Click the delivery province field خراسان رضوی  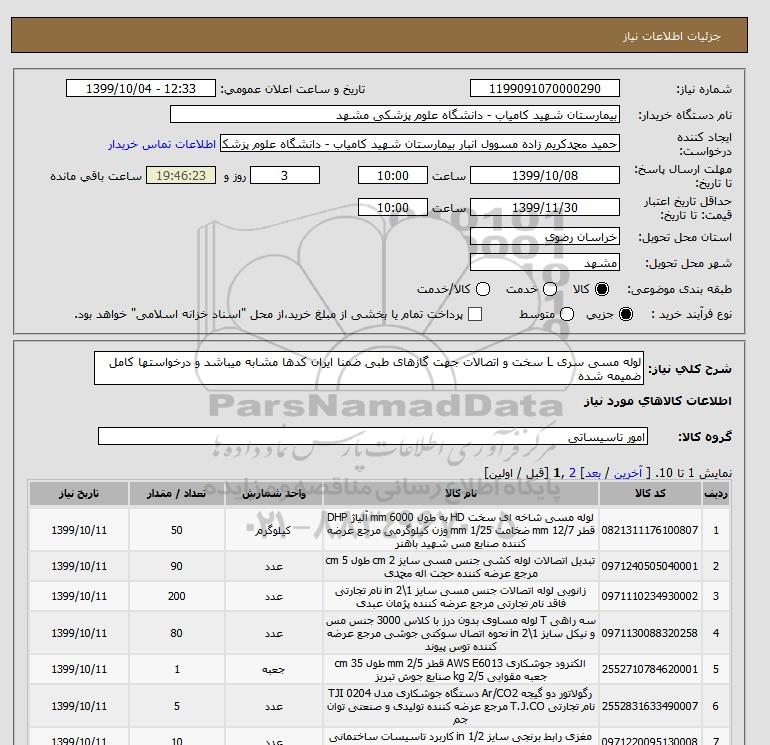(x=545, y=237)
